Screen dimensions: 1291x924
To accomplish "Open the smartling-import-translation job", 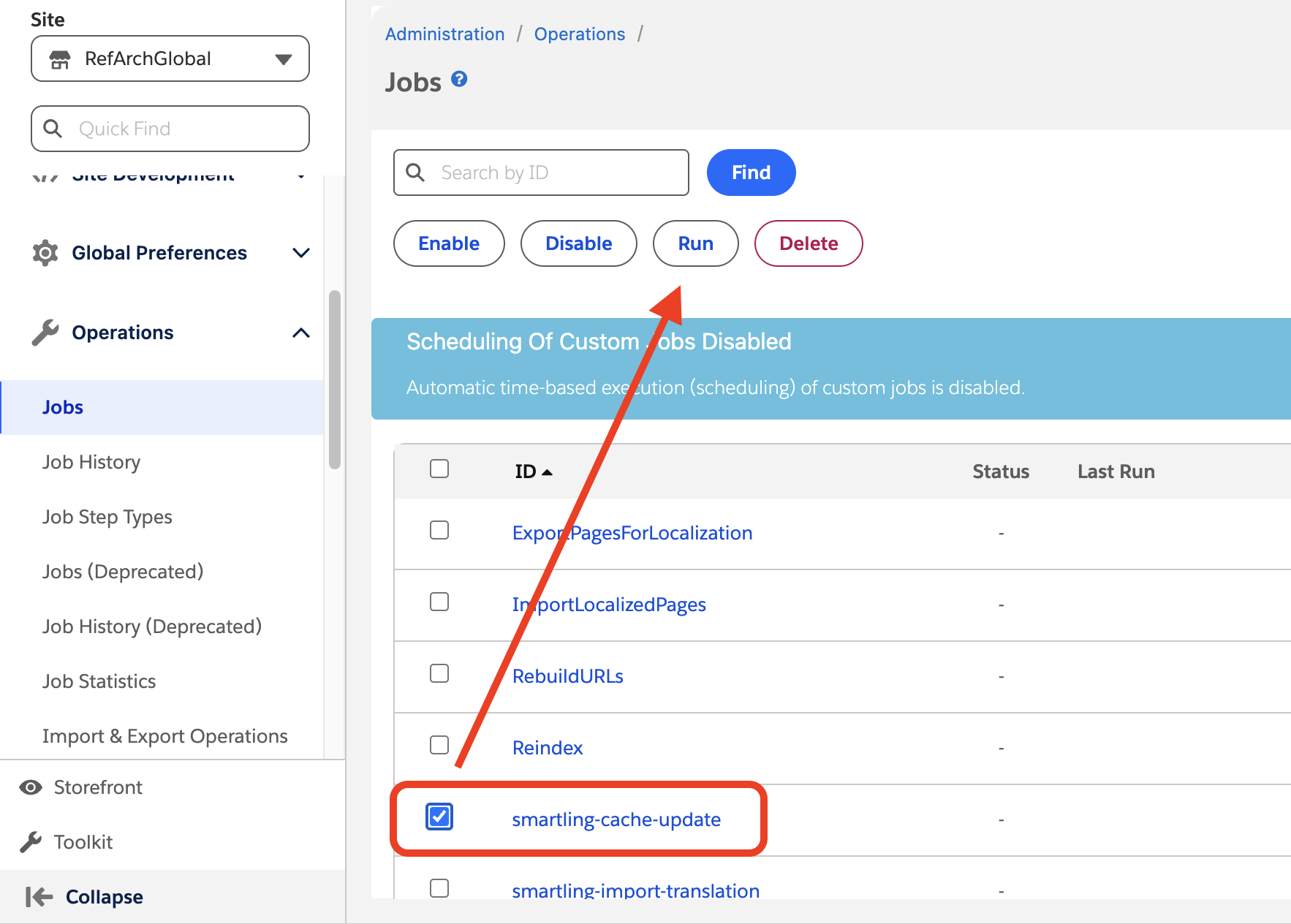I will pos(636,890).
